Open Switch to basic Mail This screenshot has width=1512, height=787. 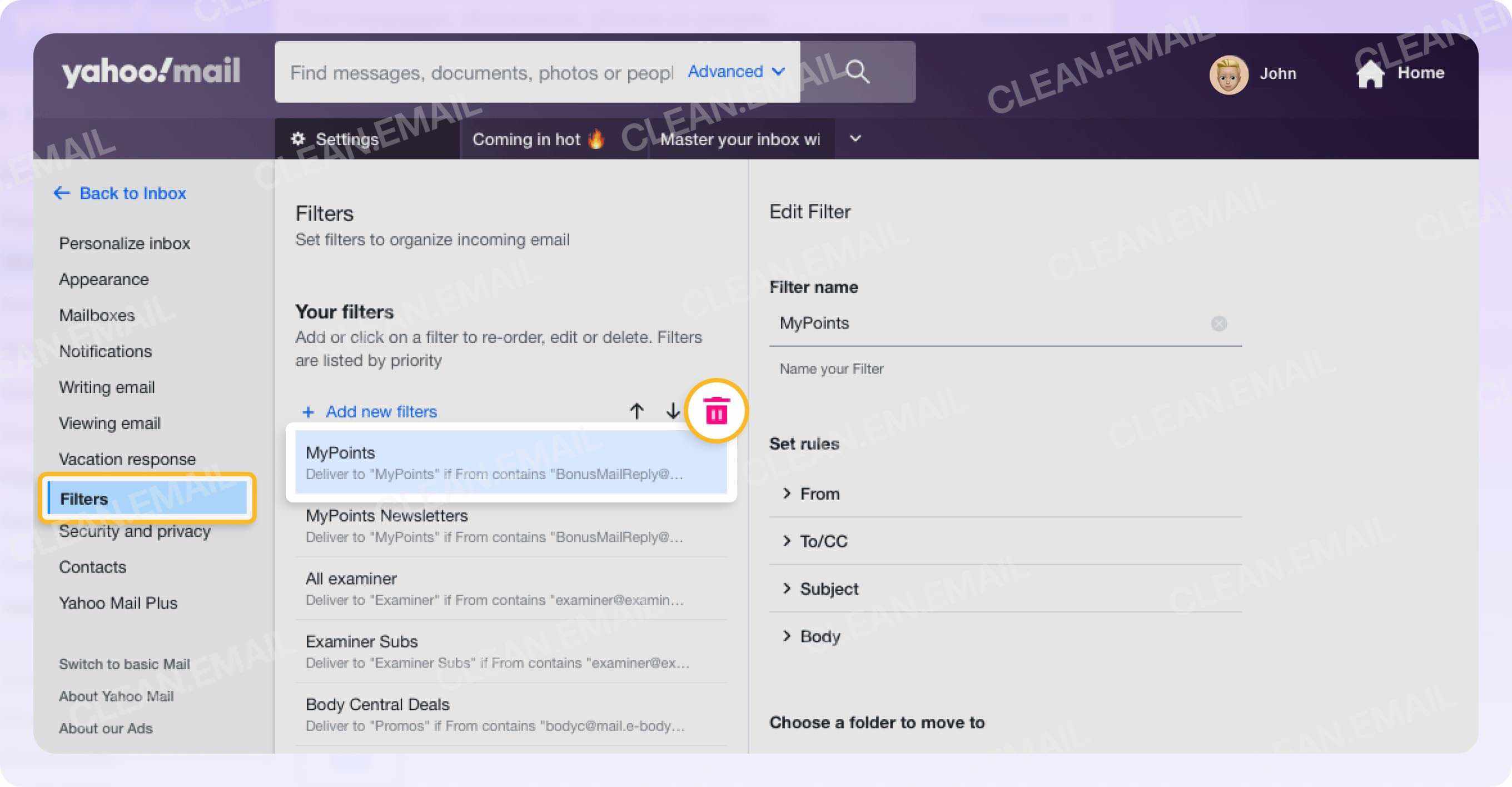coord(124,664)
